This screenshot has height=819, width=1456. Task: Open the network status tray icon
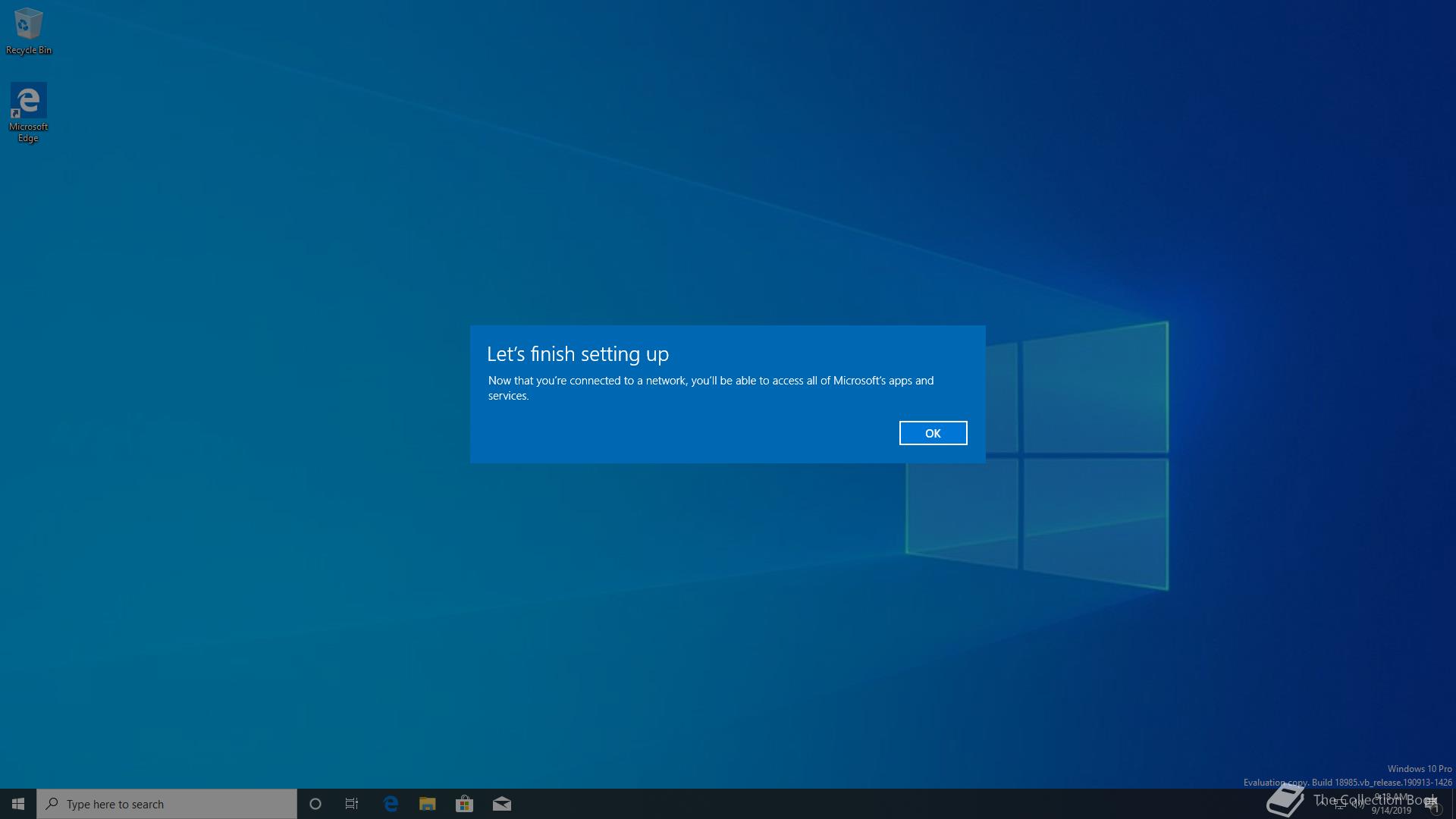pos(1339,804)
